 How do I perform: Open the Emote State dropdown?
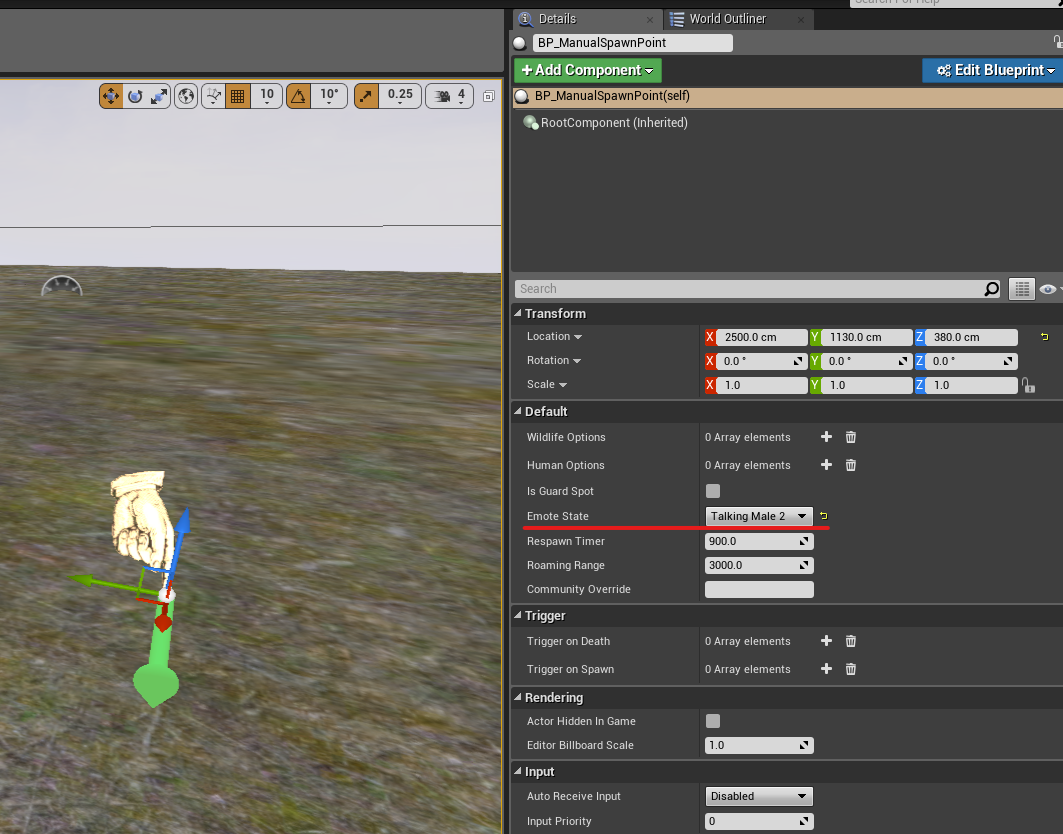point(759,516)
